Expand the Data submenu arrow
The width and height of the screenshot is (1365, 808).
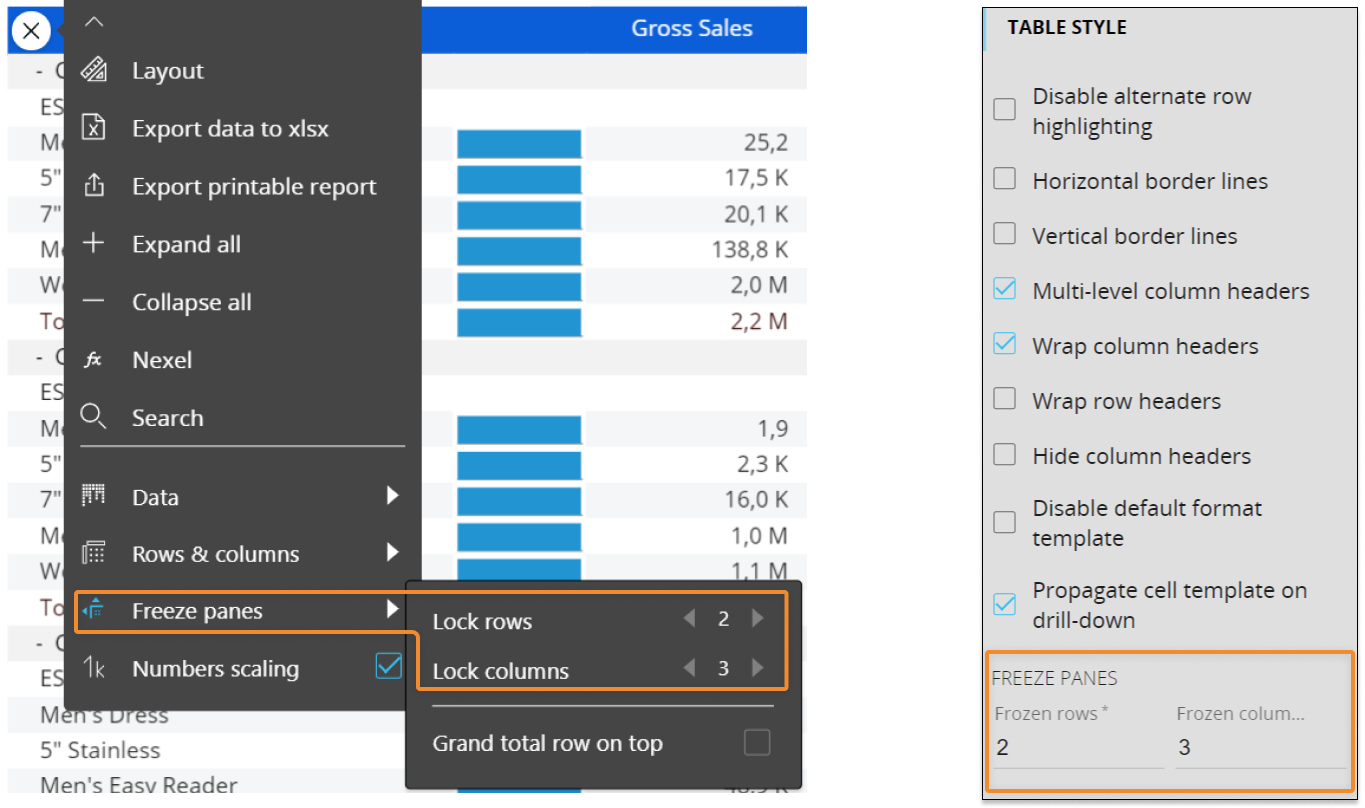(392, 496)
